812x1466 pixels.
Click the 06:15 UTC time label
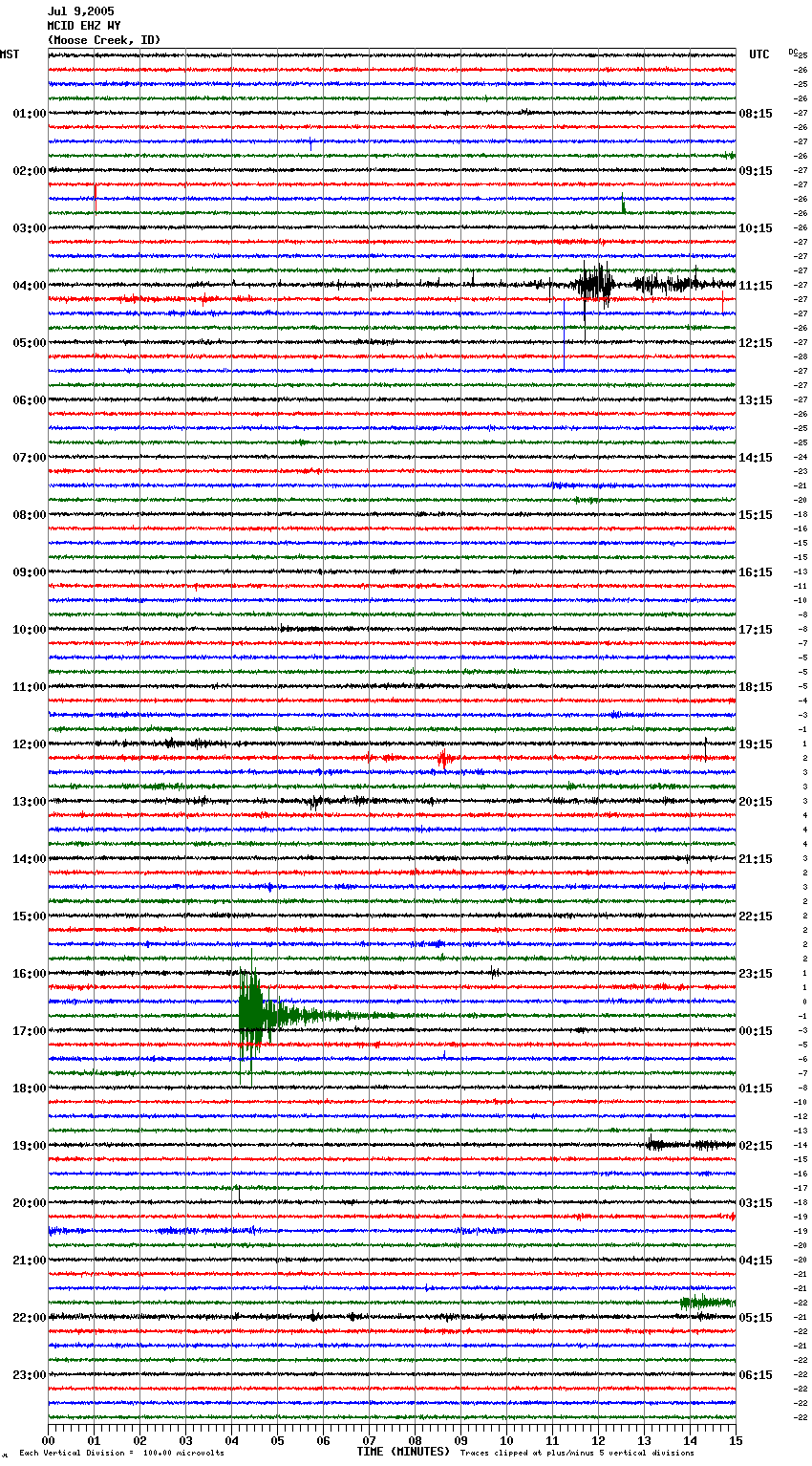(756, 1375)
